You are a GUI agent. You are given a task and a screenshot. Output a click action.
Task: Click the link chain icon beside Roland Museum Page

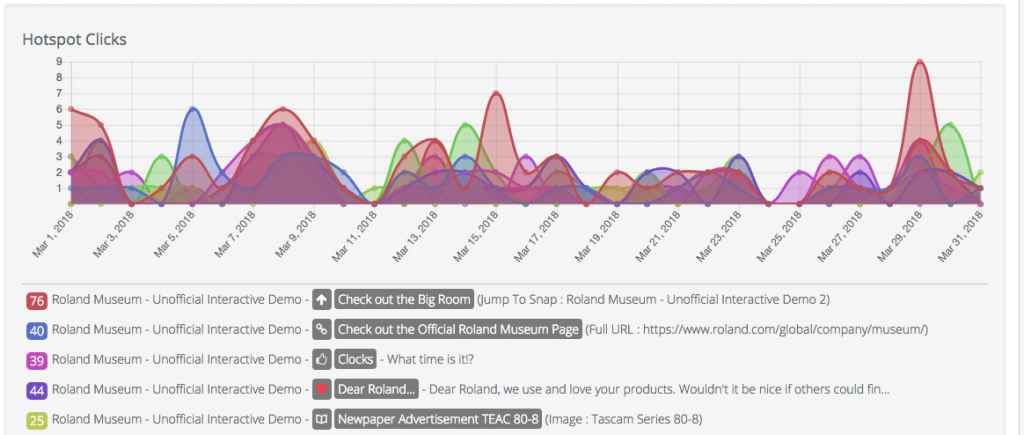coord(321,329)
